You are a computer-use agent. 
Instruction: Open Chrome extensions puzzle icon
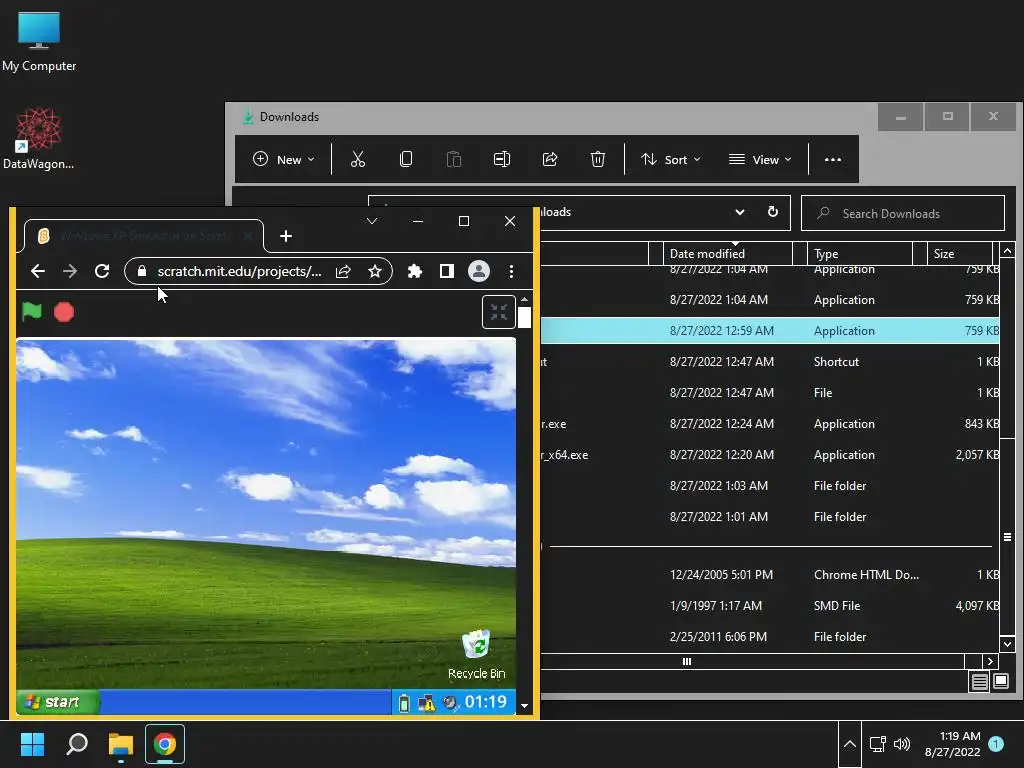415,271
